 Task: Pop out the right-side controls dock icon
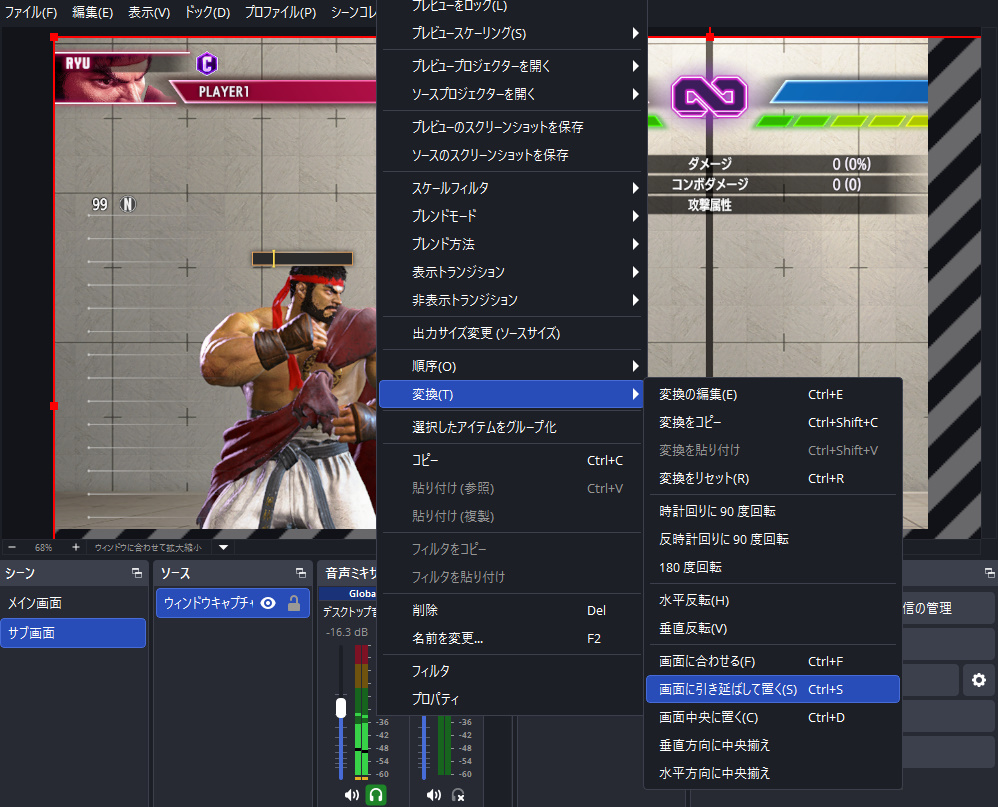pyautogui.click(x=989, y=573)
